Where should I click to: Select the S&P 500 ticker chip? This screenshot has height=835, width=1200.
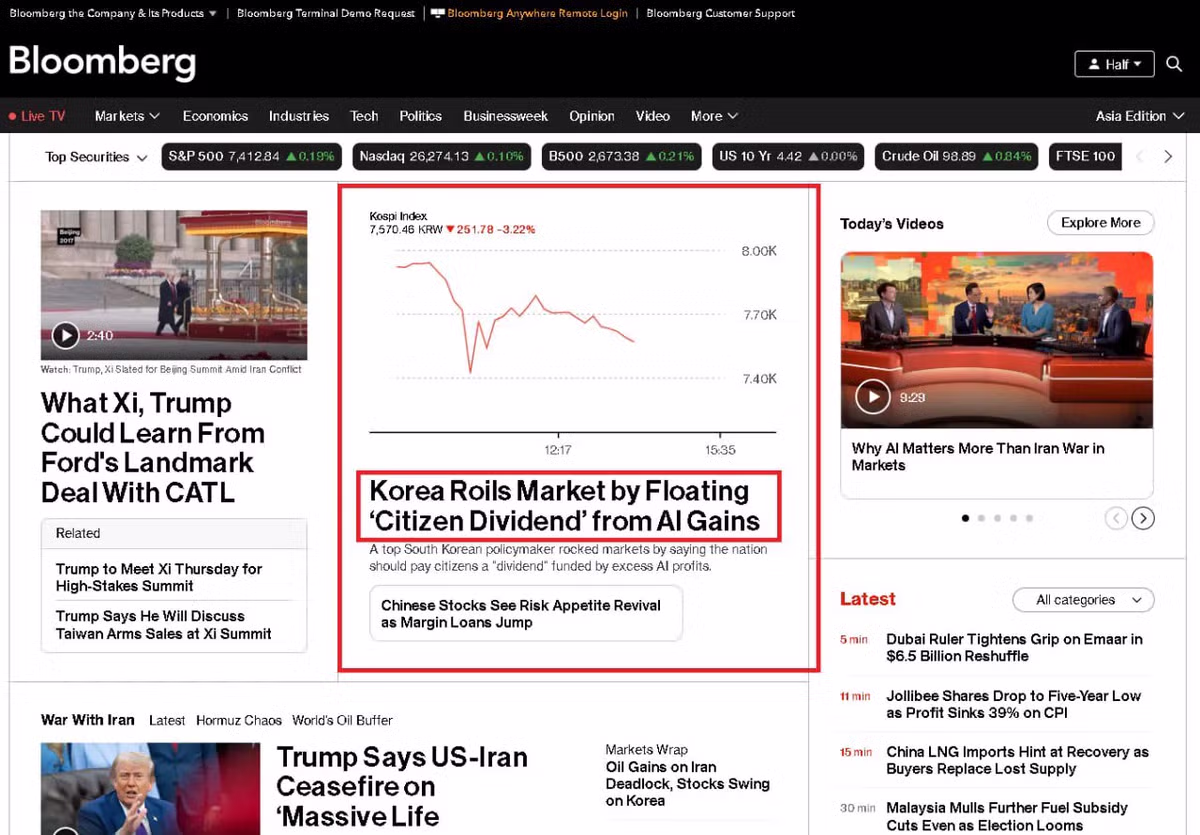251,157
